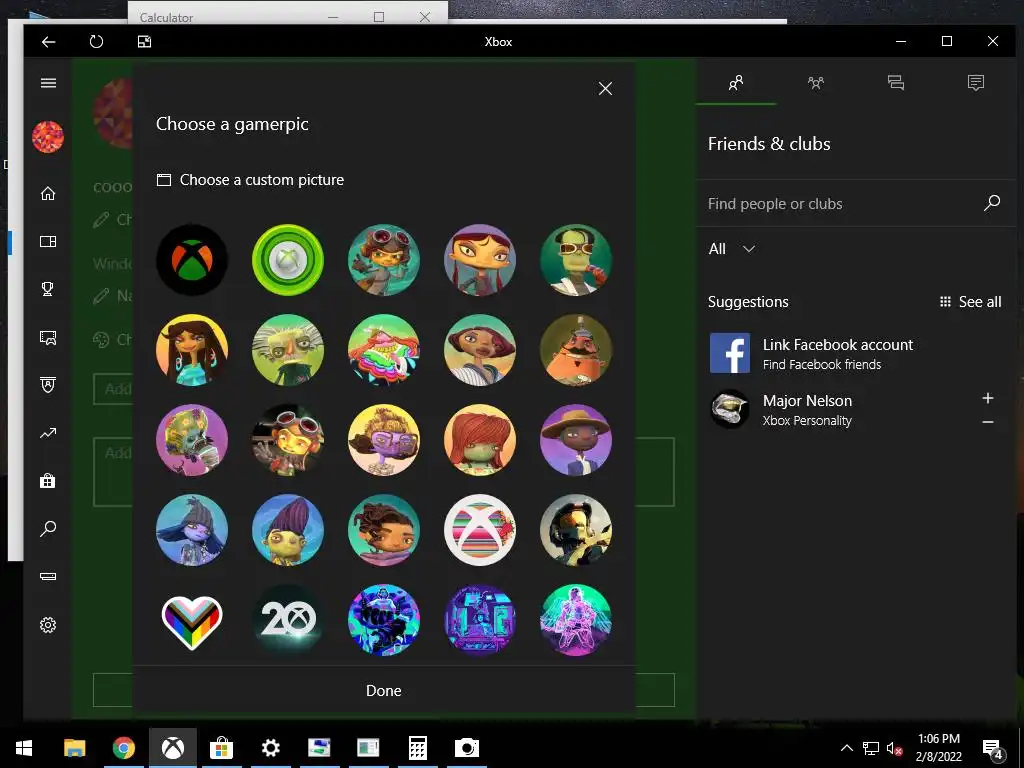
Task: Open Calculator from the taskbar
Action: click(x=418, y=748)
